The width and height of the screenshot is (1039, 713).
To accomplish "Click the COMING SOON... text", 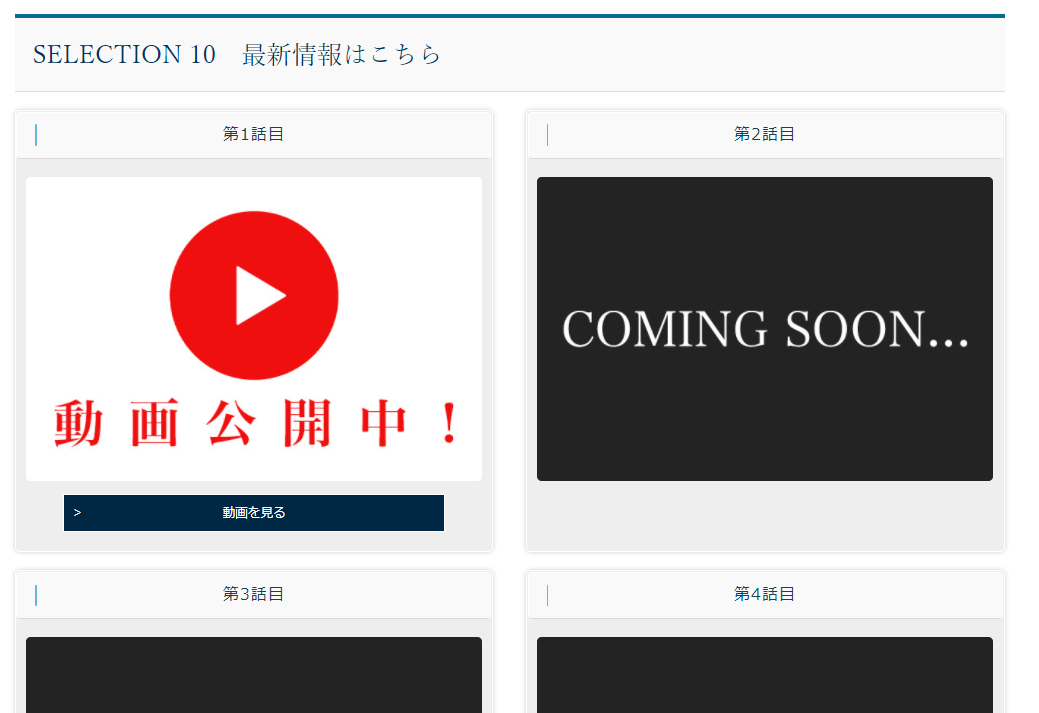I will coord(765,329).
